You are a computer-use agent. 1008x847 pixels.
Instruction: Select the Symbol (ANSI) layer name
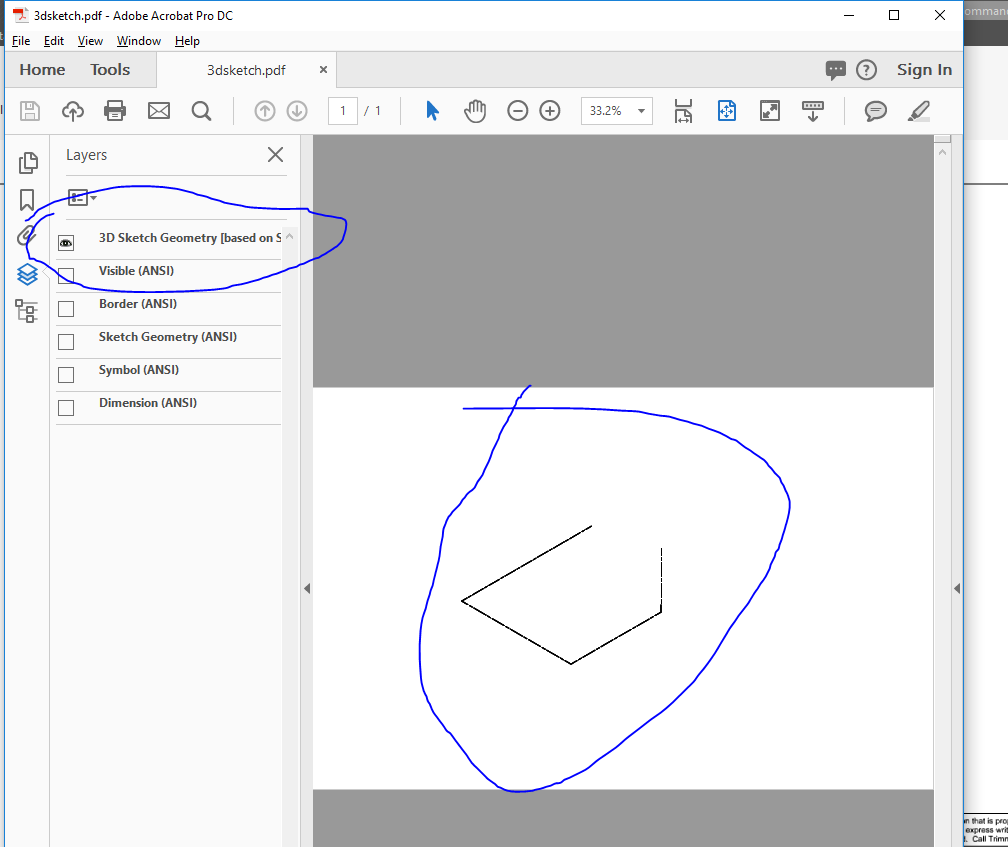pyautogui.click(x=139, y=370)
